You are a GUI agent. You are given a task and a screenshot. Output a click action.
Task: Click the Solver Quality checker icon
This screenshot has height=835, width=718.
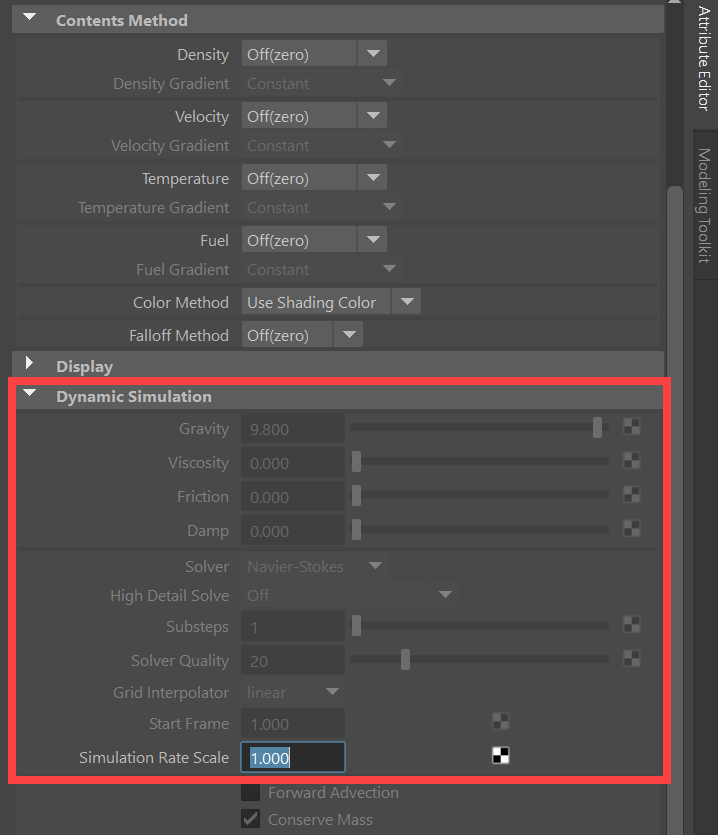tap(632, 659)
